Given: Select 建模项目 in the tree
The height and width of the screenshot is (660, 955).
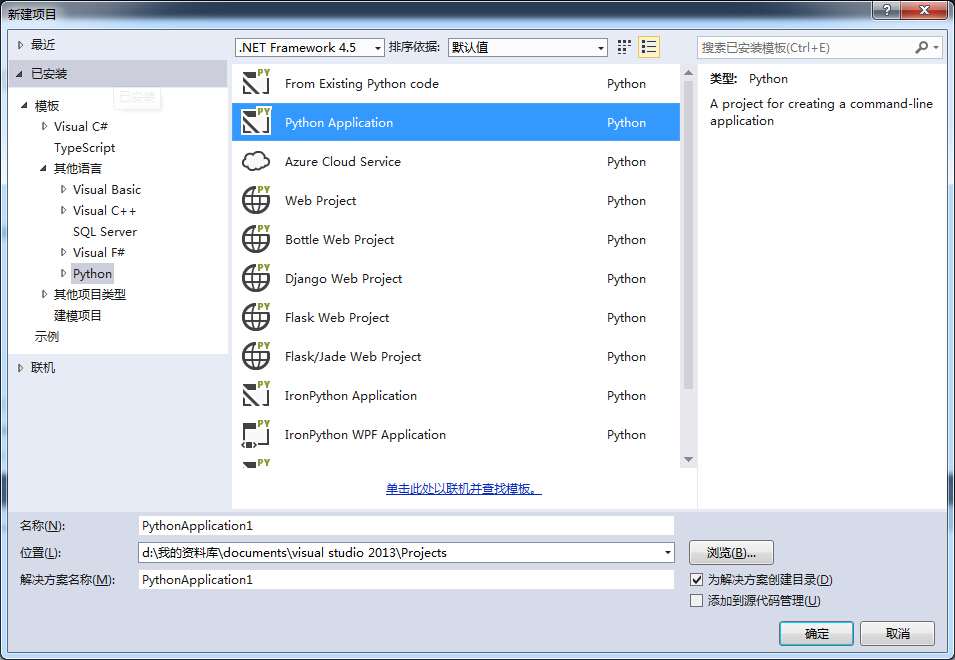Looking at the screenshot, I should click(77, 315).
